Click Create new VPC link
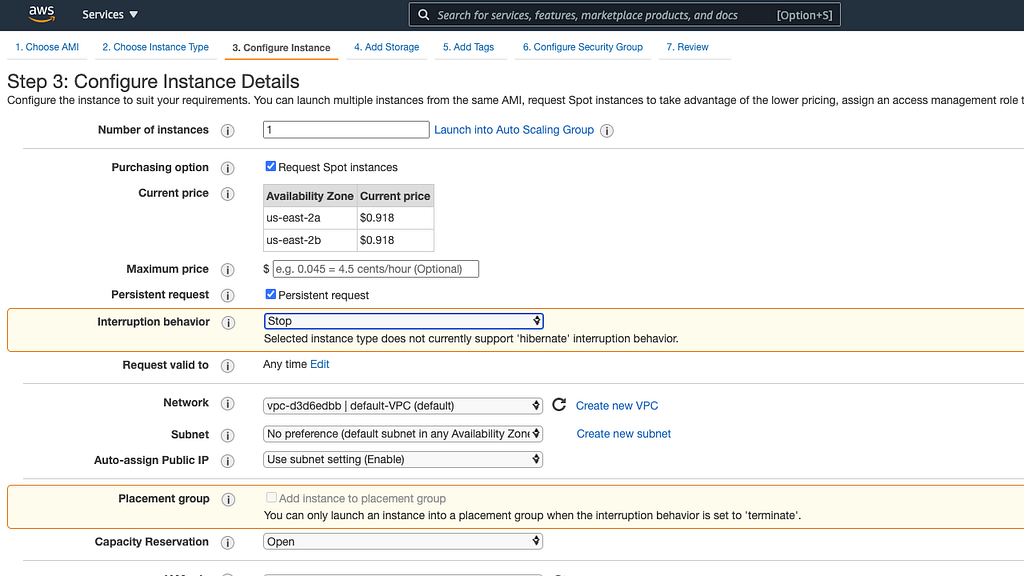Viewport: 1024px width, 576px height. tap(616, 406)
